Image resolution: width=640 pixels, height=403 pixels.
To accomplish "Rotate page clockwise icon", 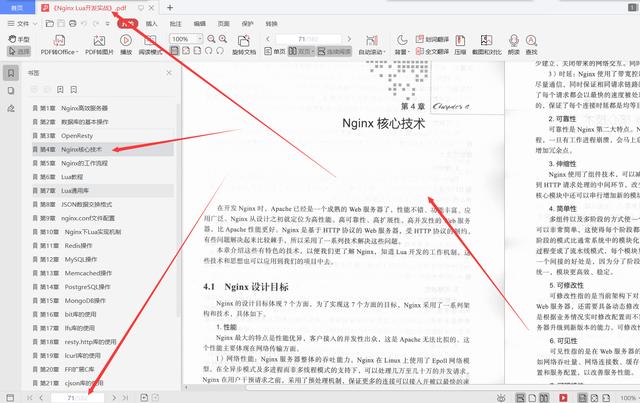I will pyautogui.click(x=220, y=51).
